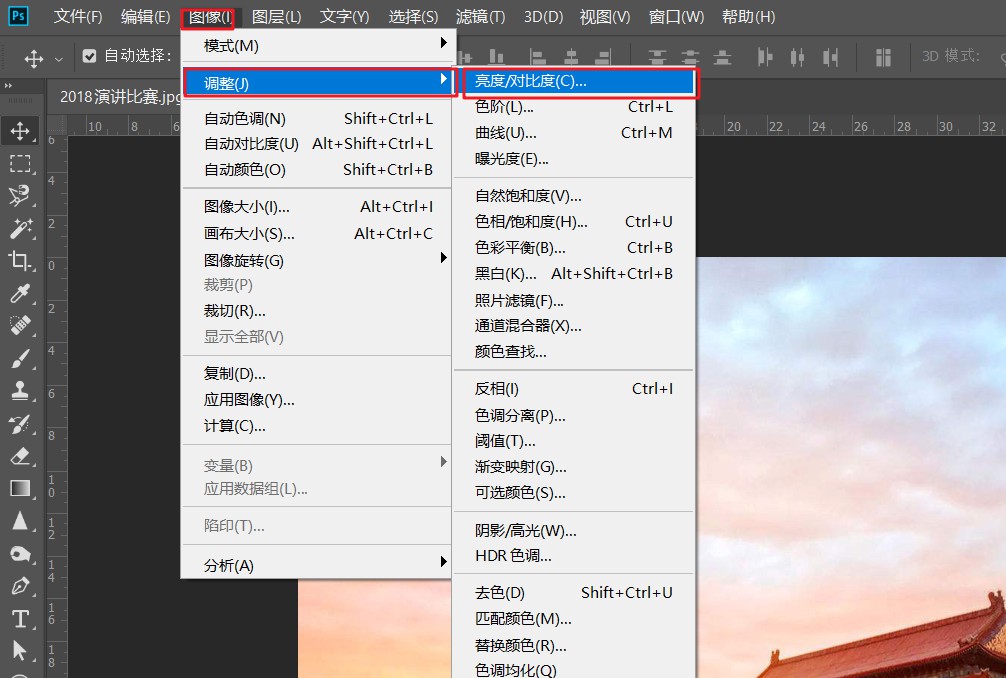The width and height of the screenshot is (1006, 678).
Task: Choose 色相/饱和度(H) adjustment
Action: (574, 222)
